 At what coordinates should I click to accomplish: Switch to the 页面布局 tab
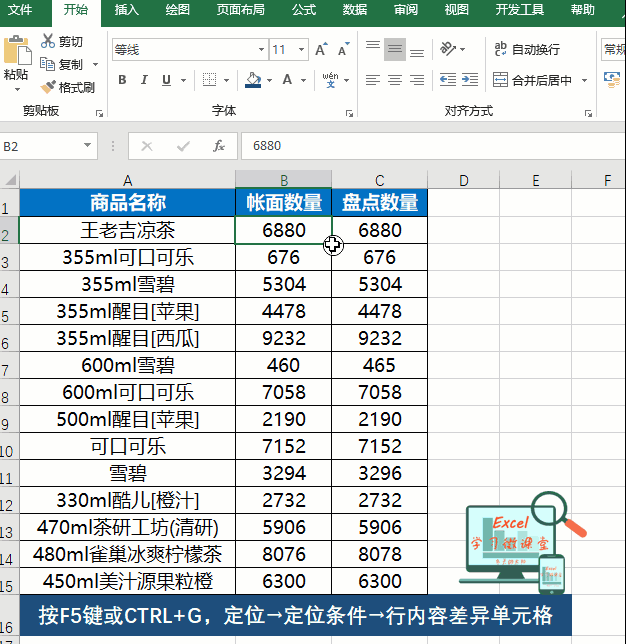[x=241, y=9]
